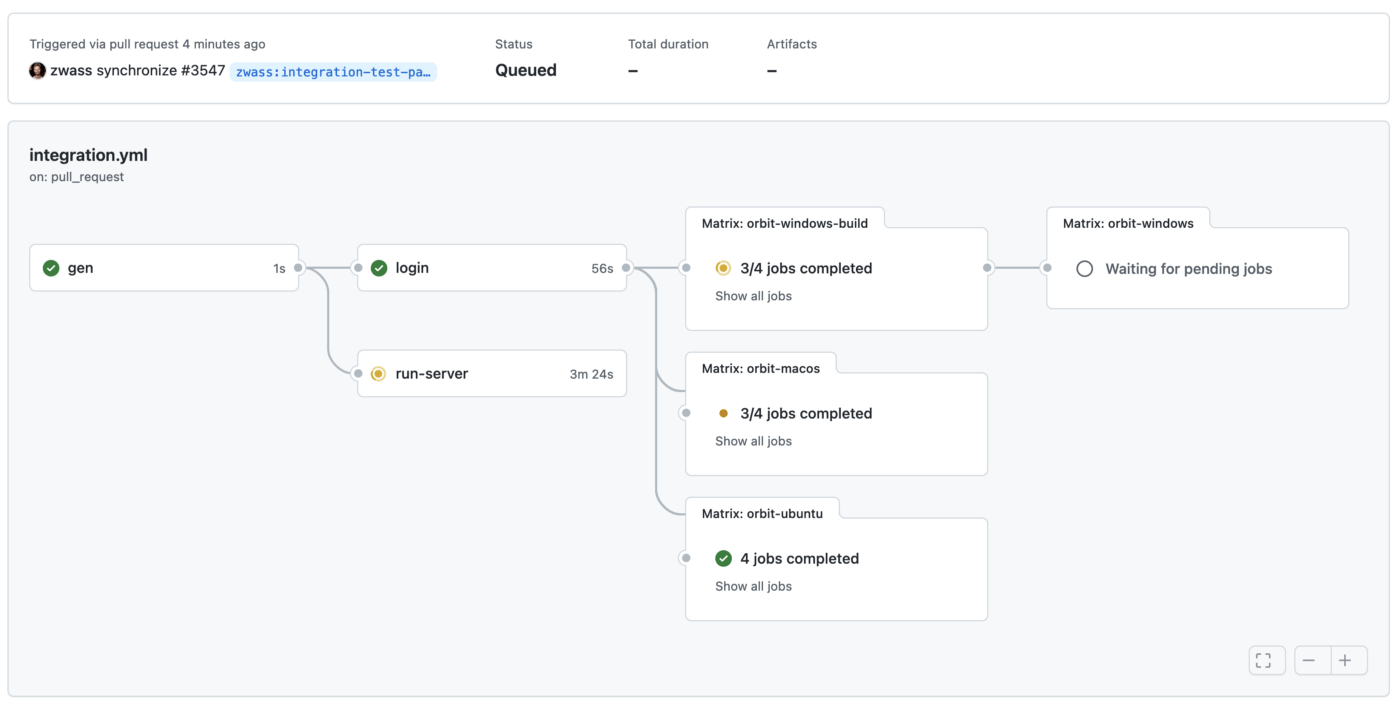This screenshot has height=707, width=1400.
Task: Click the fit-to-screen fullscreen icon
Action: (x=1267, y=660)
